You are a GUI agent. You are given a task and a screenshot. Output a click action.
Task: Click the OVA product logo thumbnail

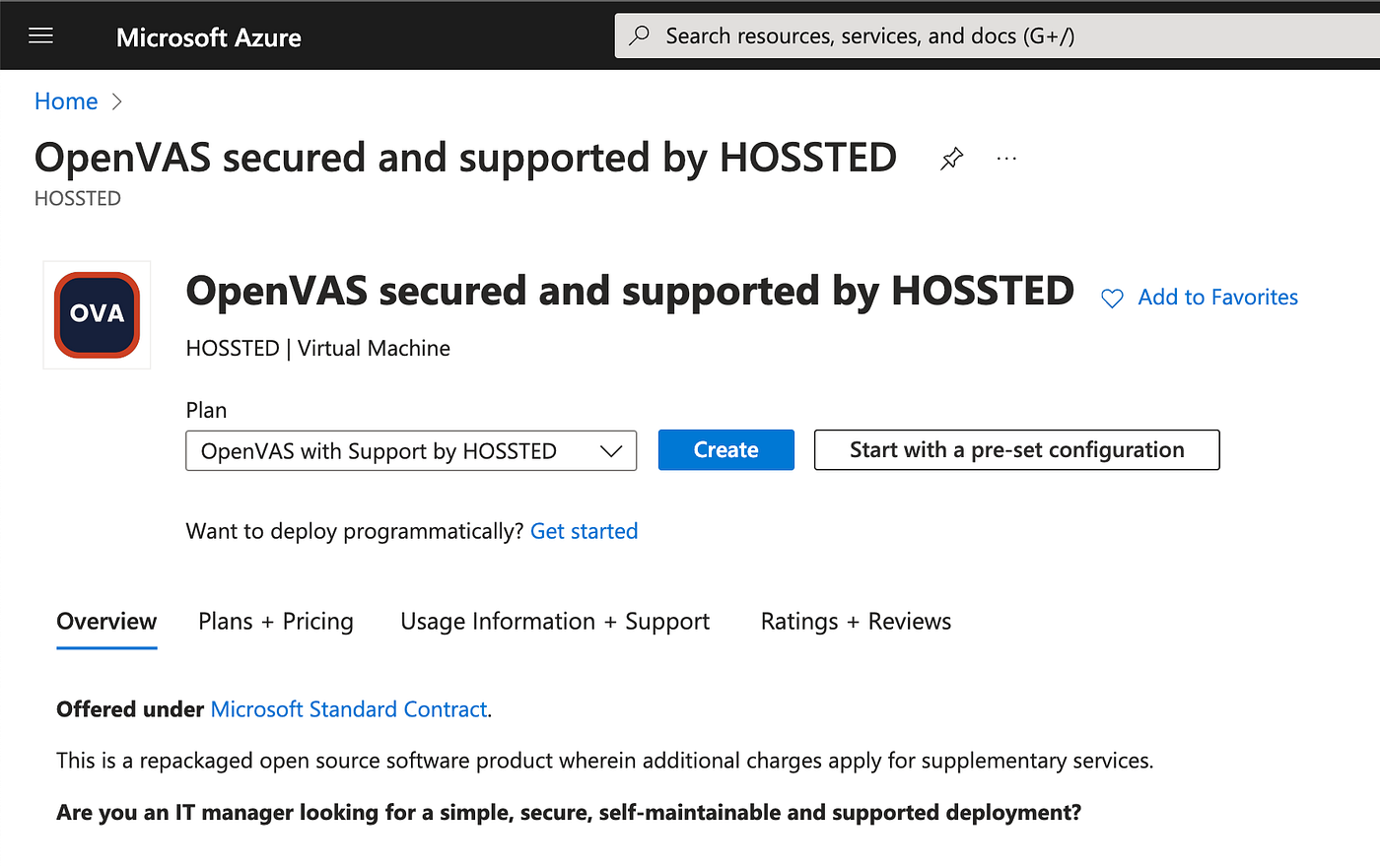click(x=96, y=314)
